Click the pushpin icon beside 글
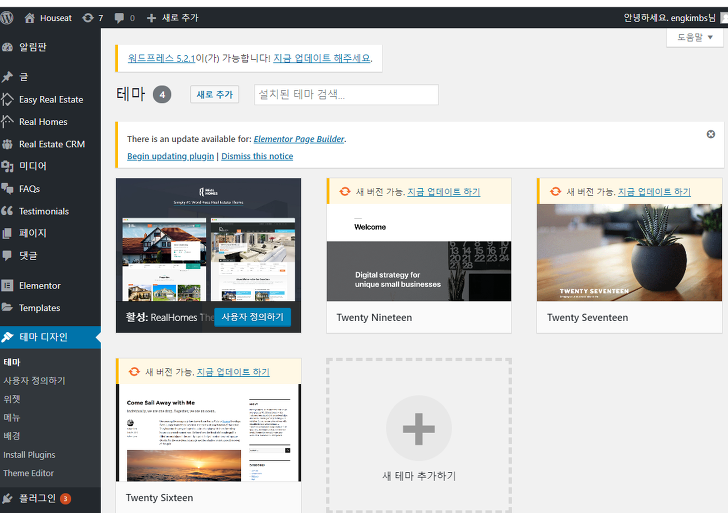728x513 pixels. [x=7, y=77]
